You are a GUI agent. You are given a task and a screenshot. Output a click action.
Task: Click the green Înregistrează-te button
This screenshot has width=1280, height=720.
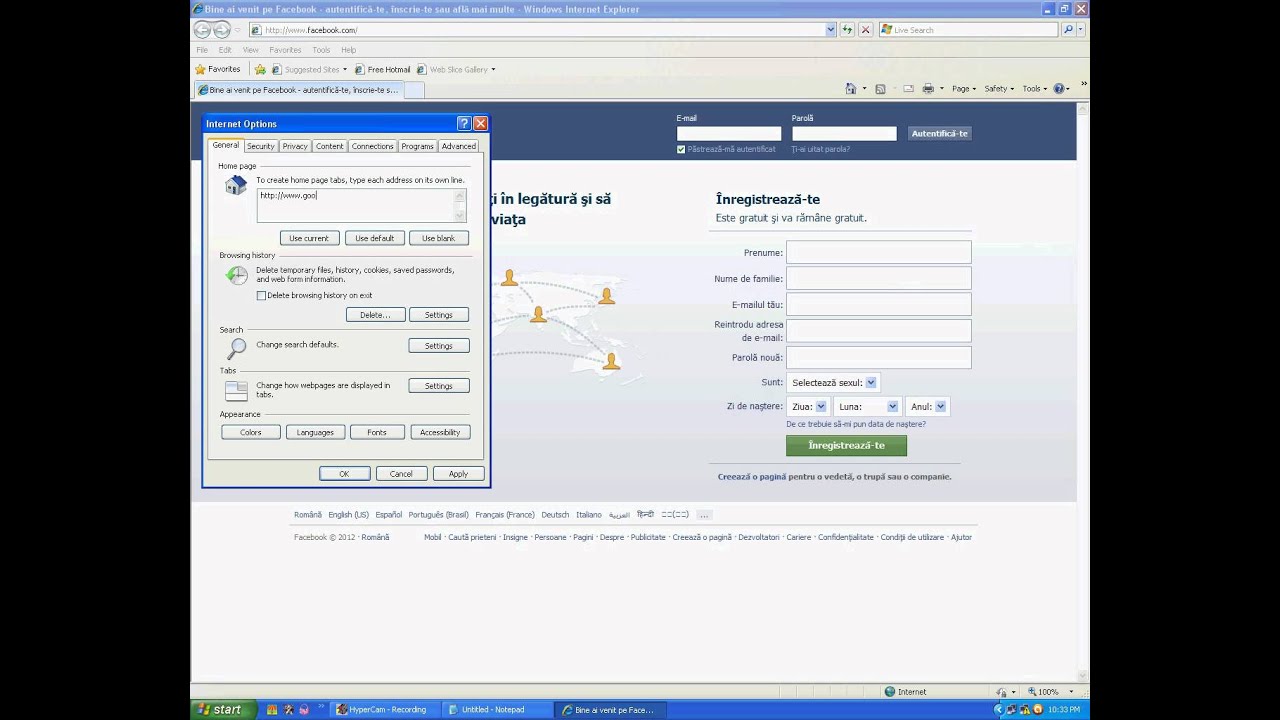coord(846,445)
